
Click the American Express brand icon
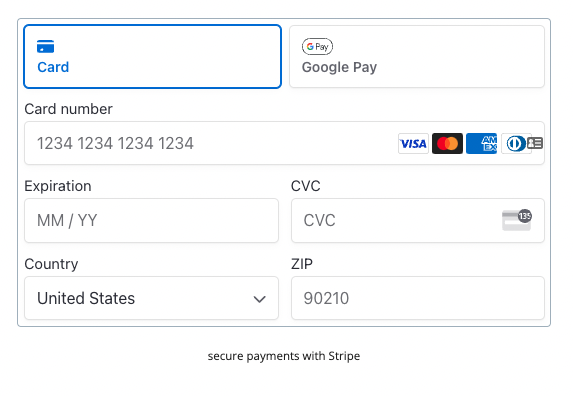pos(481,144)
